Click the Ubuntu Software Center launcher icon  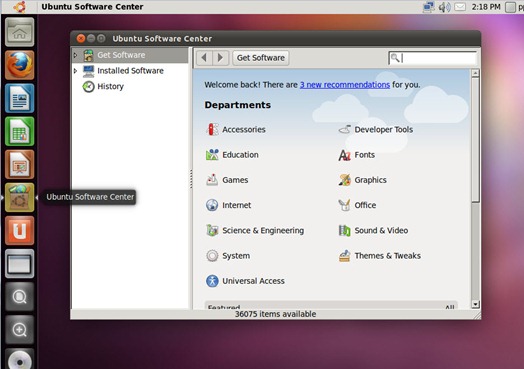[19, 198]
